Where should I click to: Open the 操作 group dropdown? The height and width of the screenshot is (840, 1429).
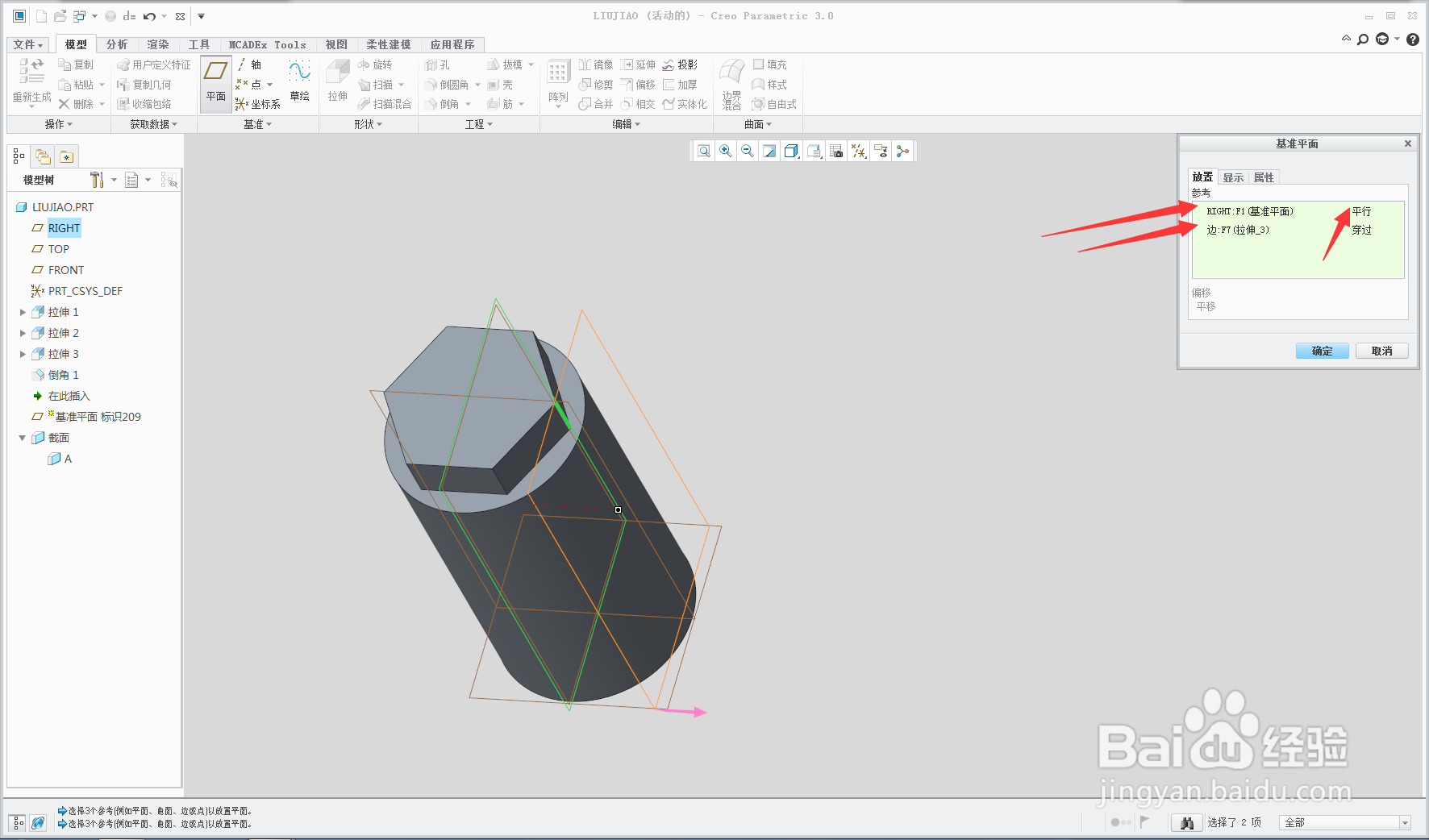58,124
